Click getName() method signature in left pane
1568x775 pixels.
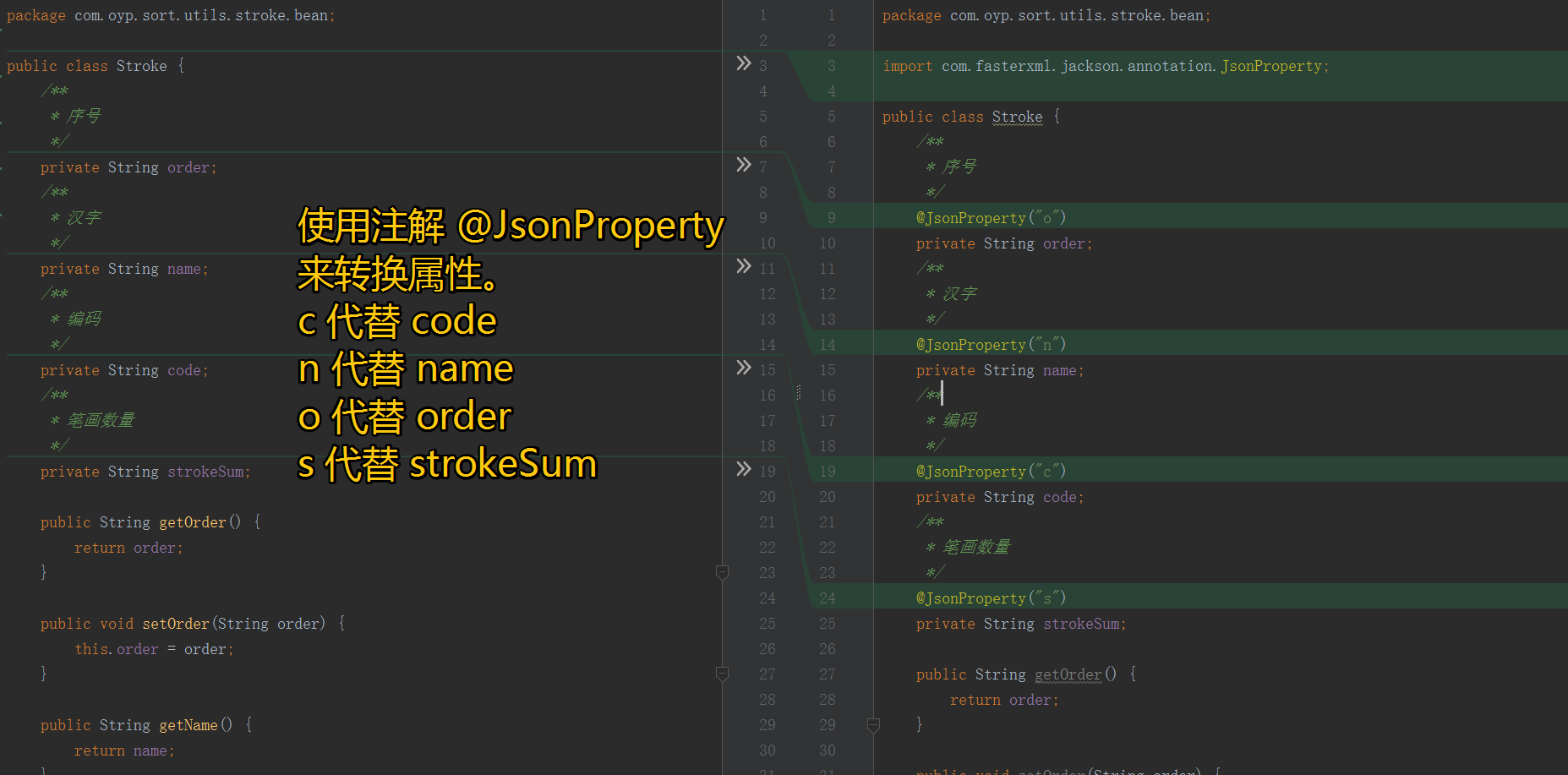click(146, 725)
